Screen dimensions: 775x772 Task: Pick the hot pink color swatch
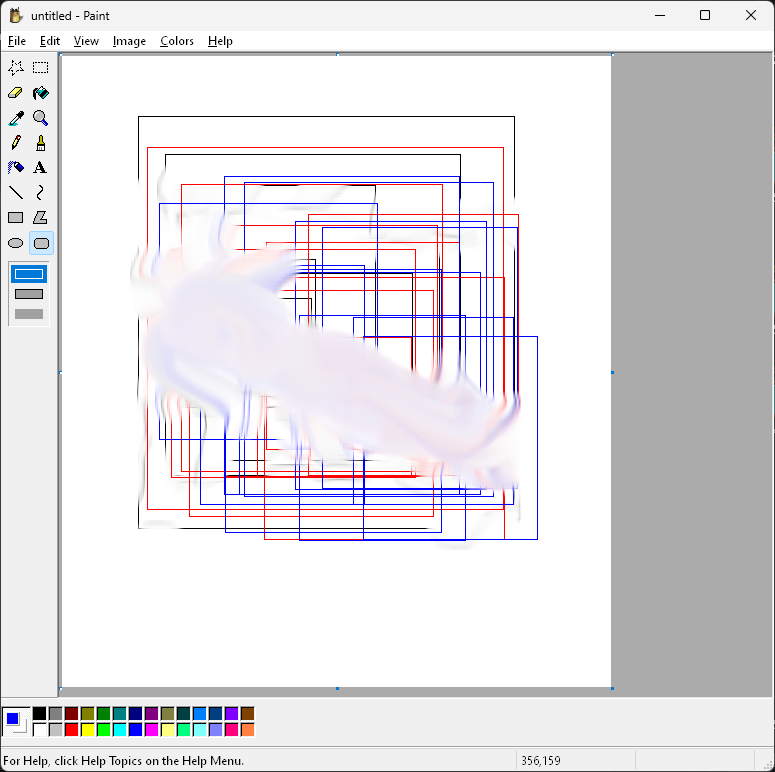click(232, 729)
